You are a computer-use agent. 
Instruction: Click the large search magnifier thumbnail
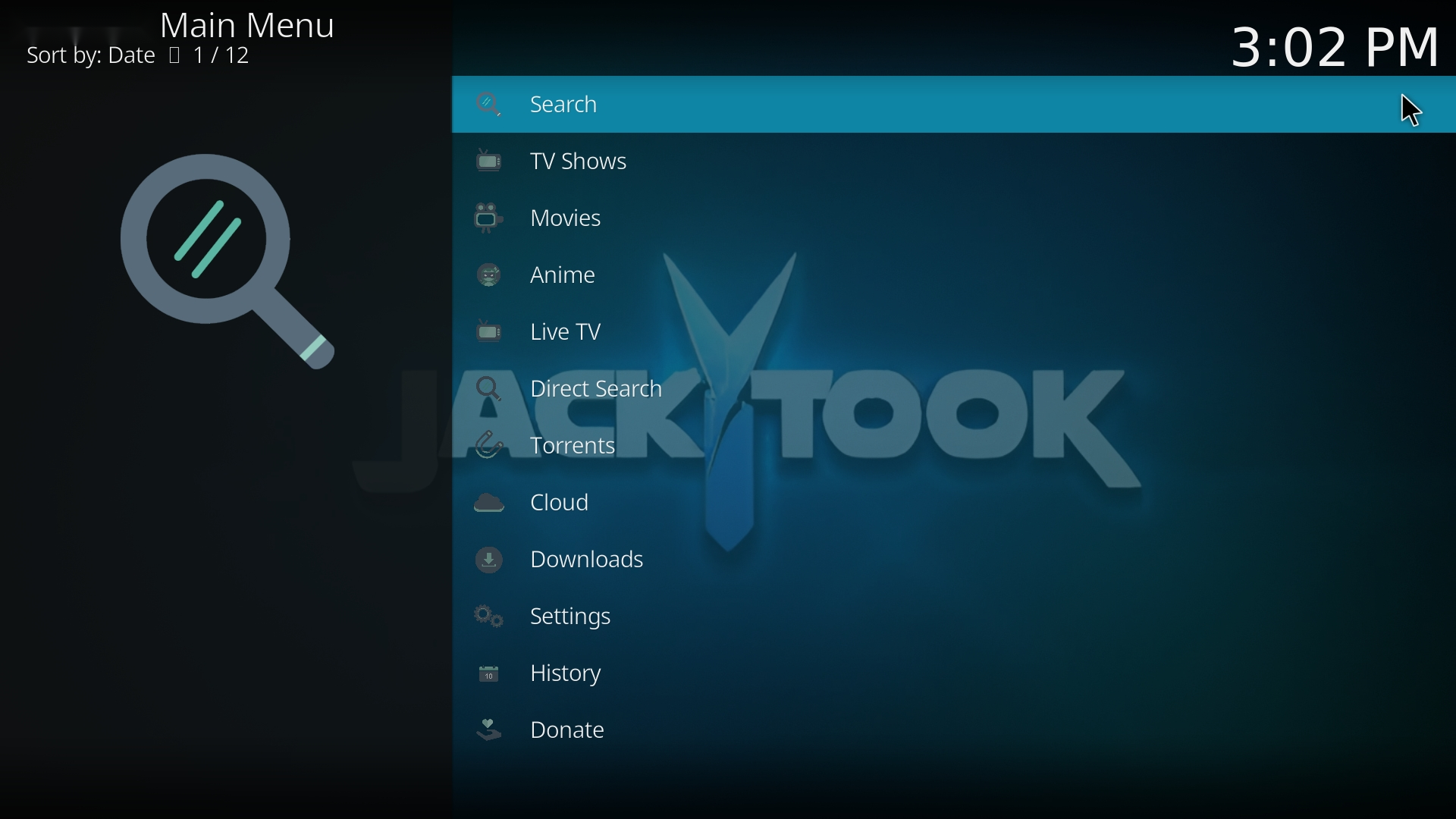[227, 262]
